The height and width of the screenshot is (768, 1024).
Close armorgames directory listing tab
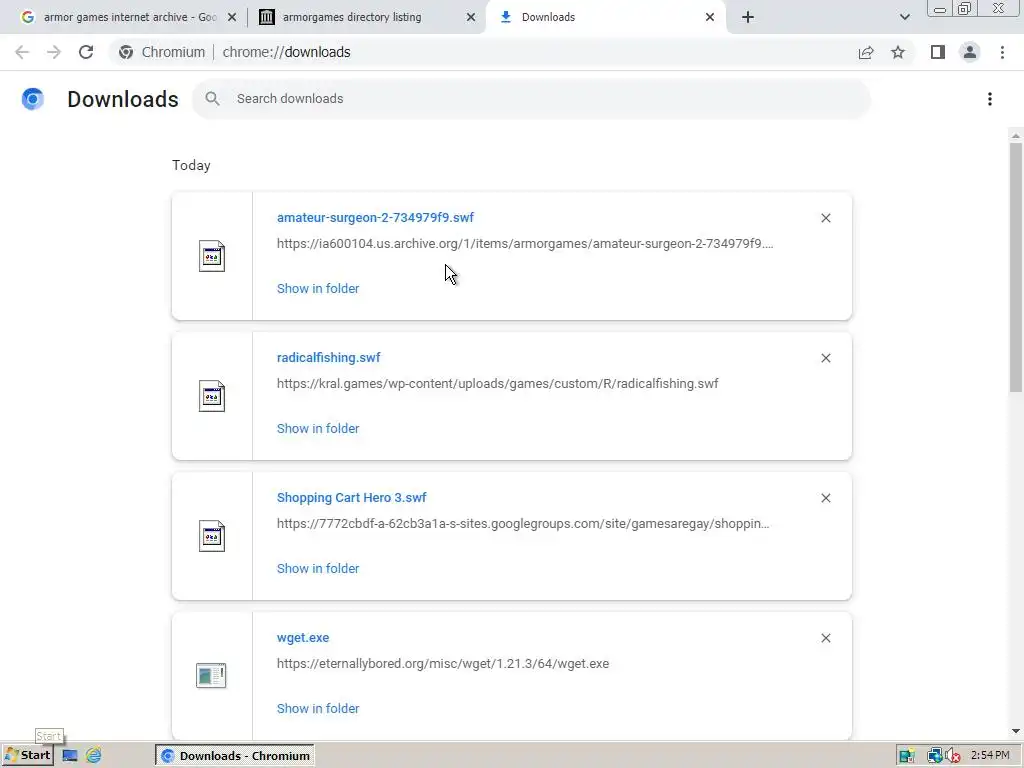(471, 18)
